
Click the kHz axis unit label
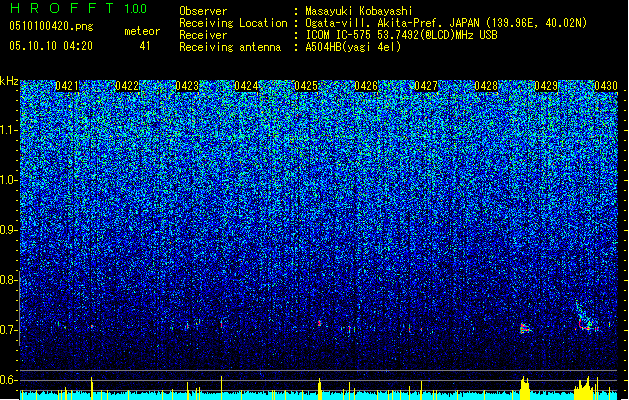[x=9, y=81]
